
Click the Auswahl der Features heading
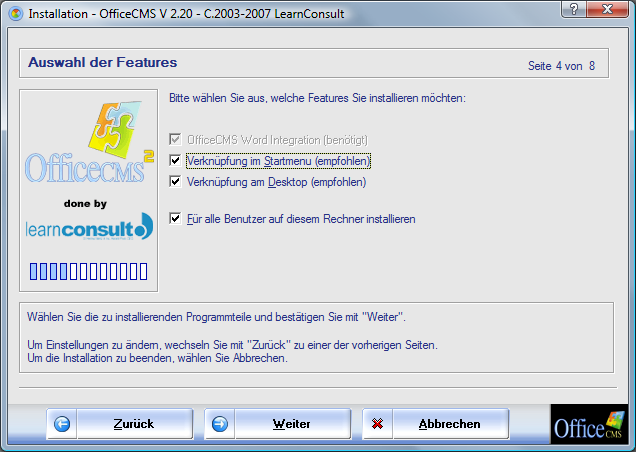point(103,62)
